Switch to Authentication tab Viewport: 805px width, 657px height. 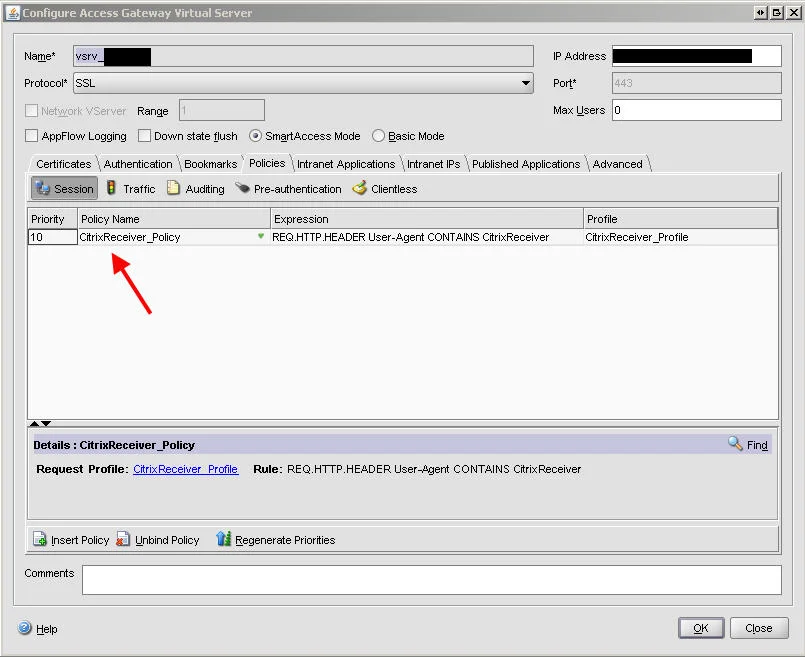138,164
